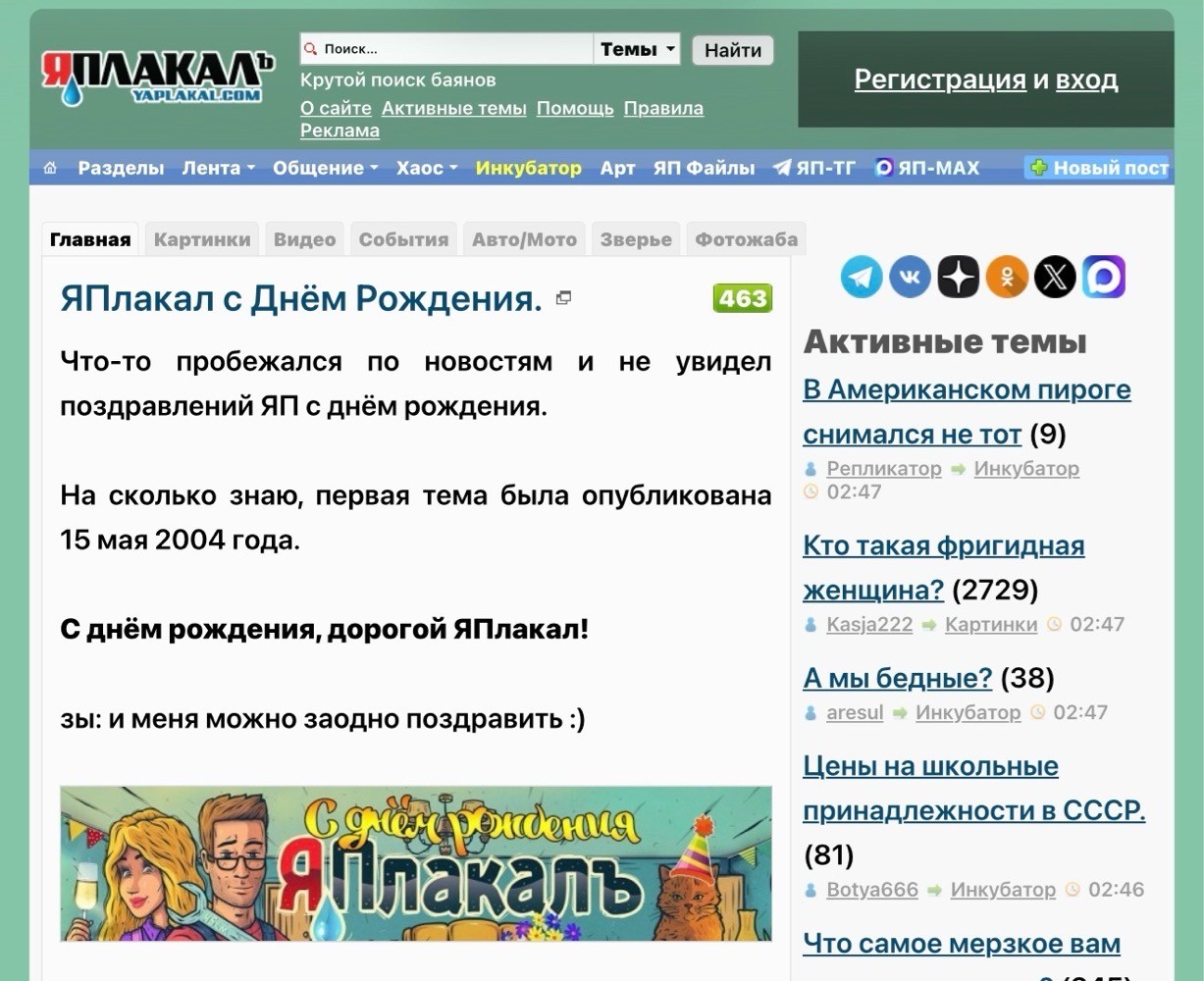Viewport: 1204px width, 981px height.
Task: Switch to the События tab
Action: 403,239
